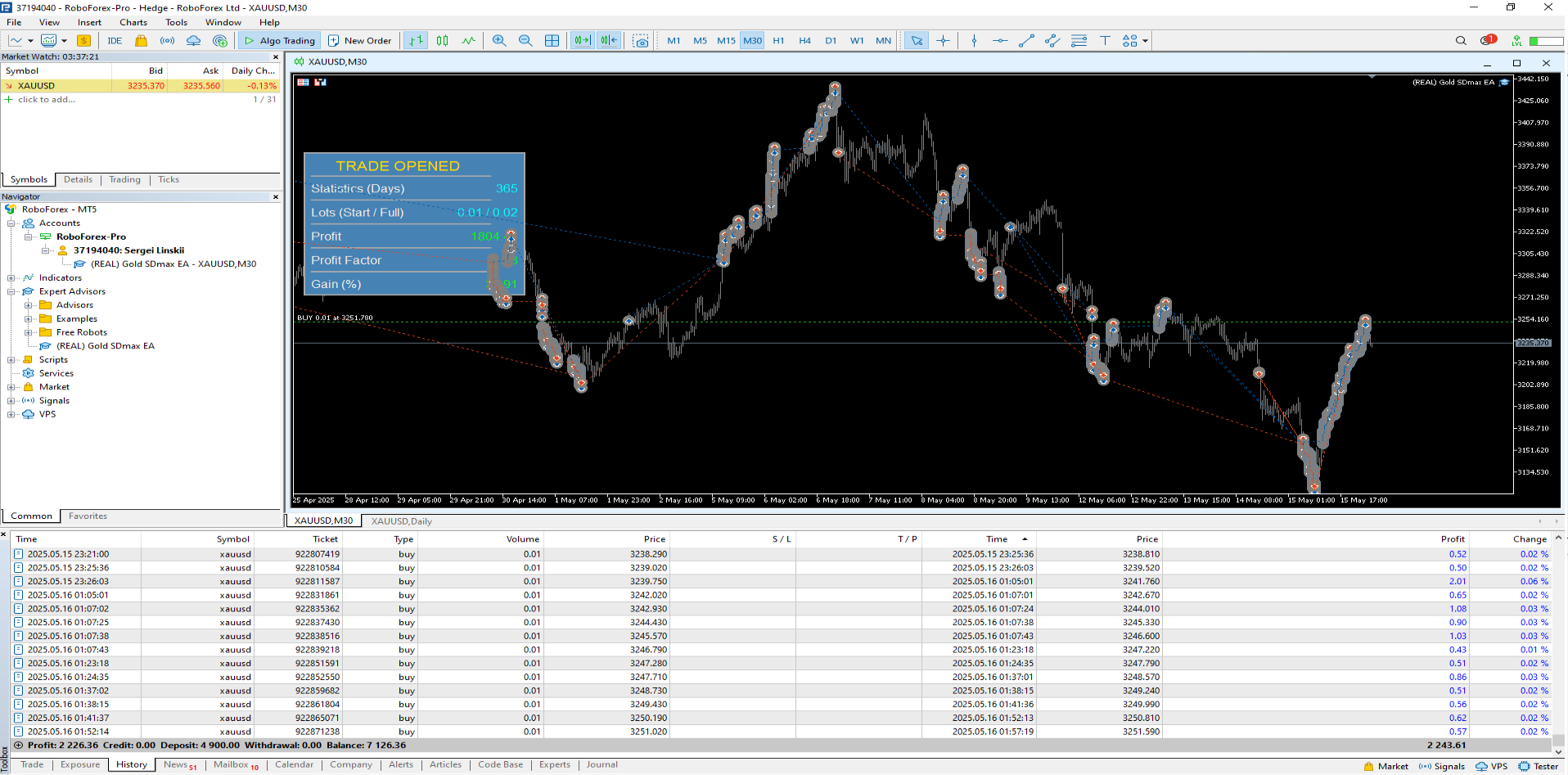Open the search magnifier icon

[1461, 40]
